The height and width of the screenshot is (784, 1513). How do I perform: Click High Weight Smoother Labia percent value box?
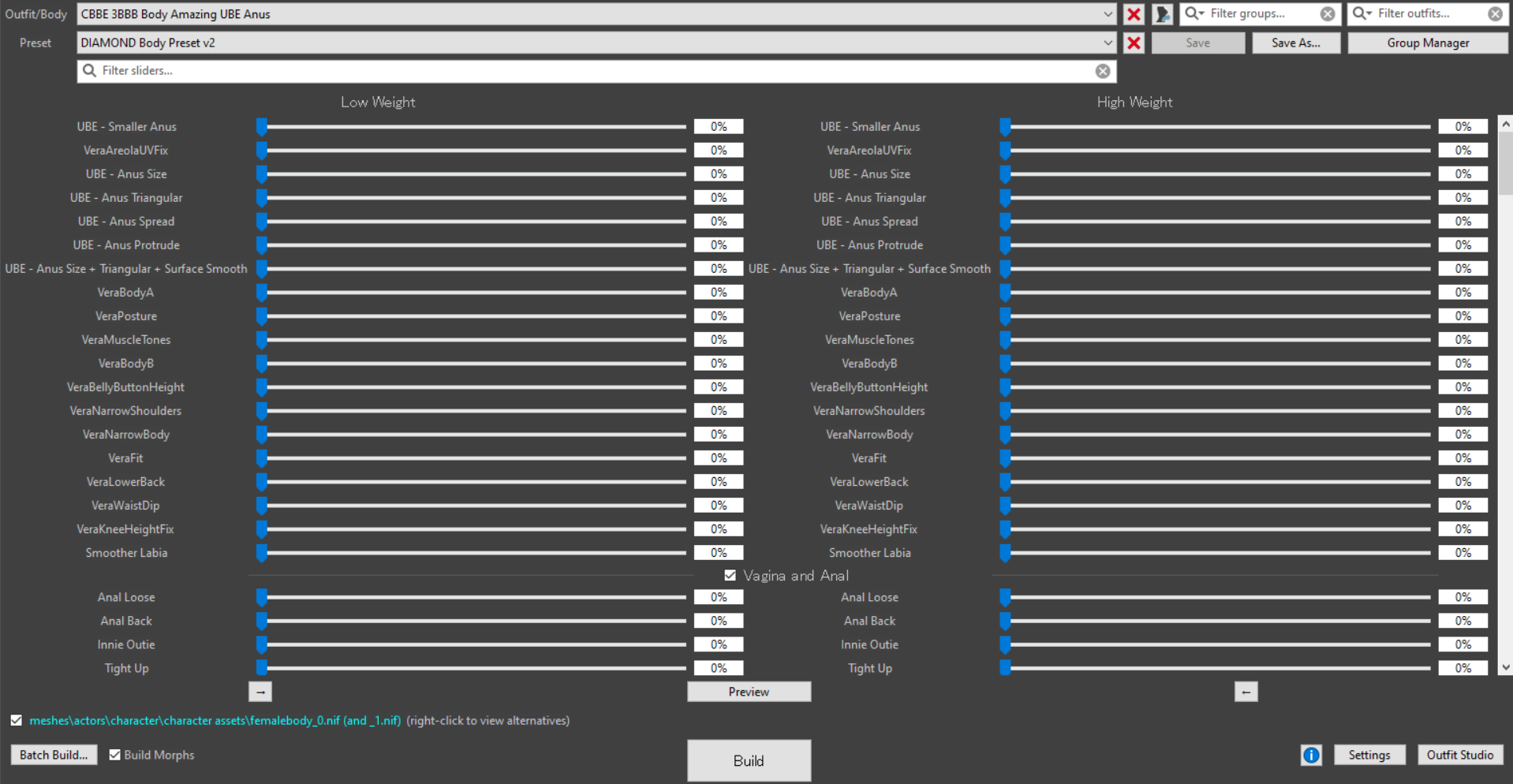pyautogui.click(x=1463, y=552)
